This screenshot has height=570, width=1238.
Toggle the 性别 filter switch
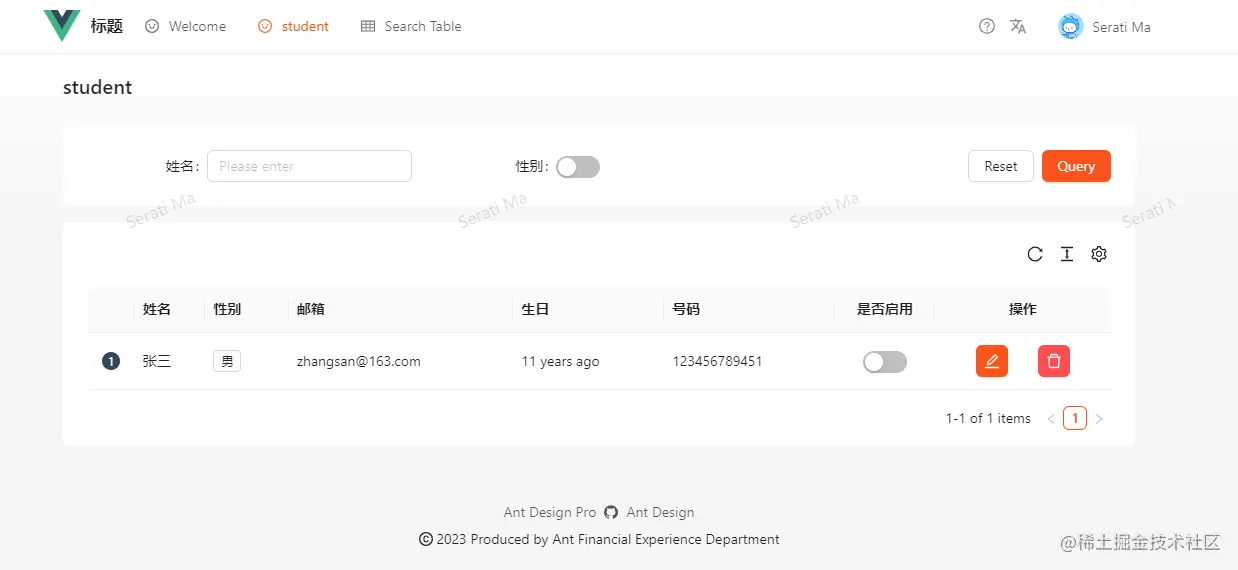click(x=578, y=167)
